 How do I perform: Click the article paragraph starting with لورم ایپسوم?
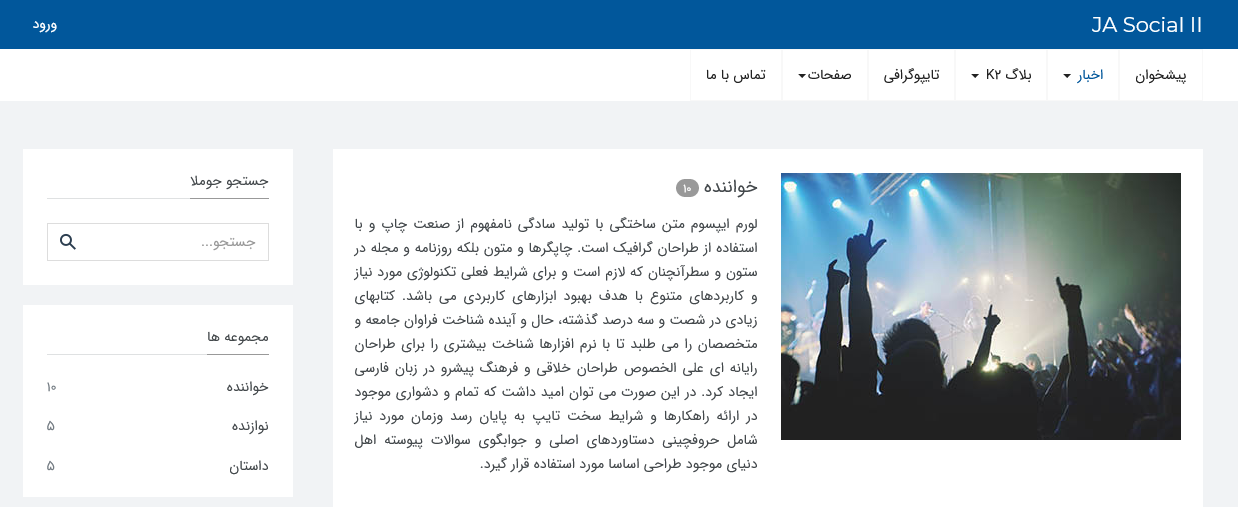pyautogui.click(x=556, y=344)
